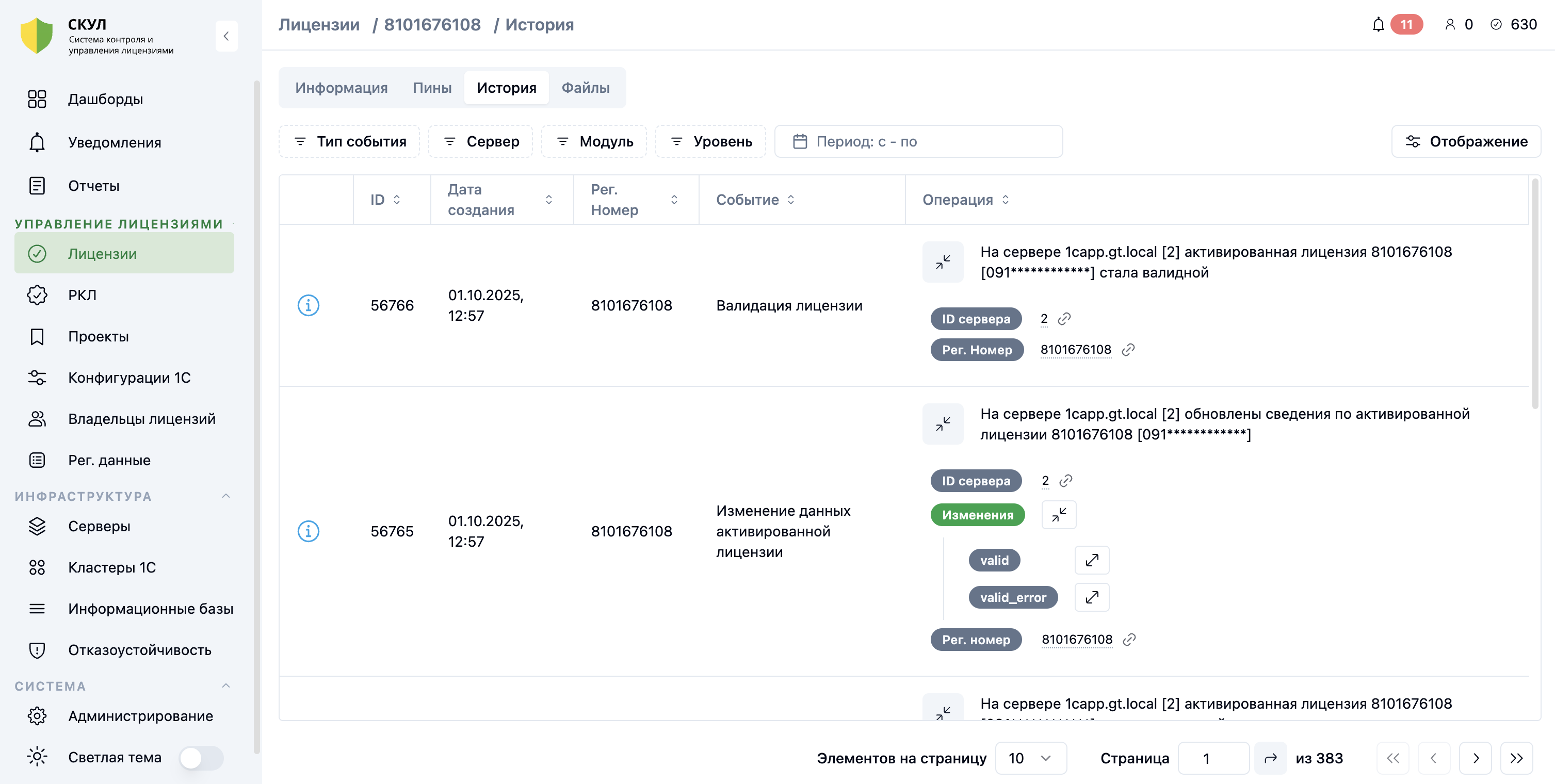Open Серверы in the sidebar

coord(99,526)
